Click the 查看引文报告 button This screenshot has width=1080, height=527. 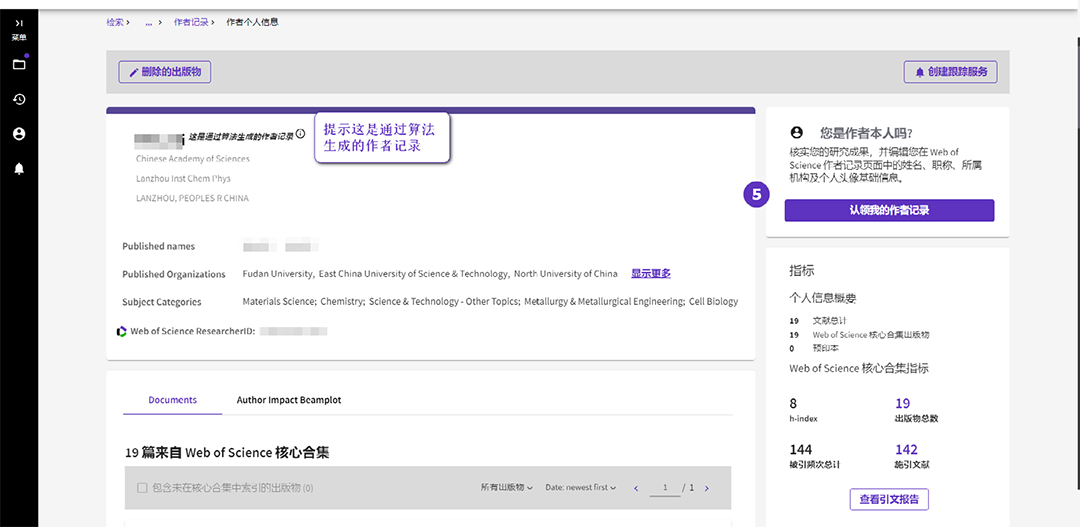click(889, 499)
